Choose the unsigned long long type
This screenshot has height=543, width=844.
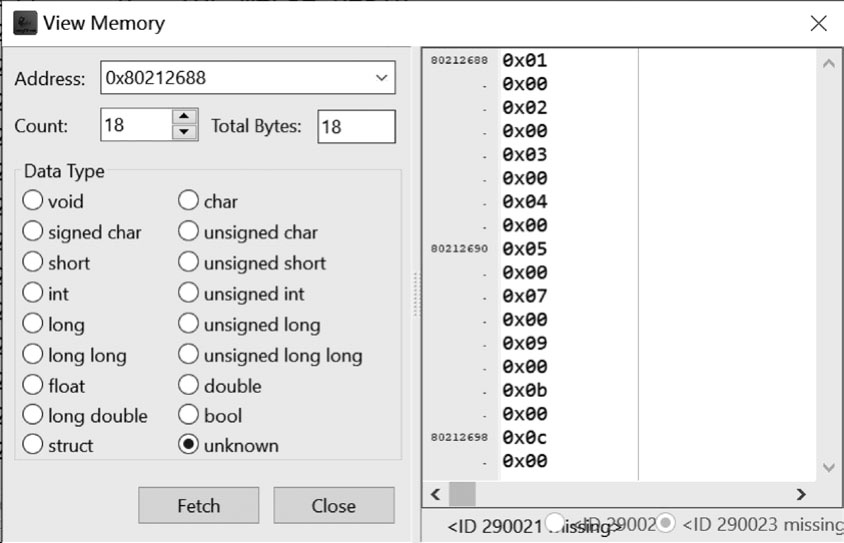(188, 355)
